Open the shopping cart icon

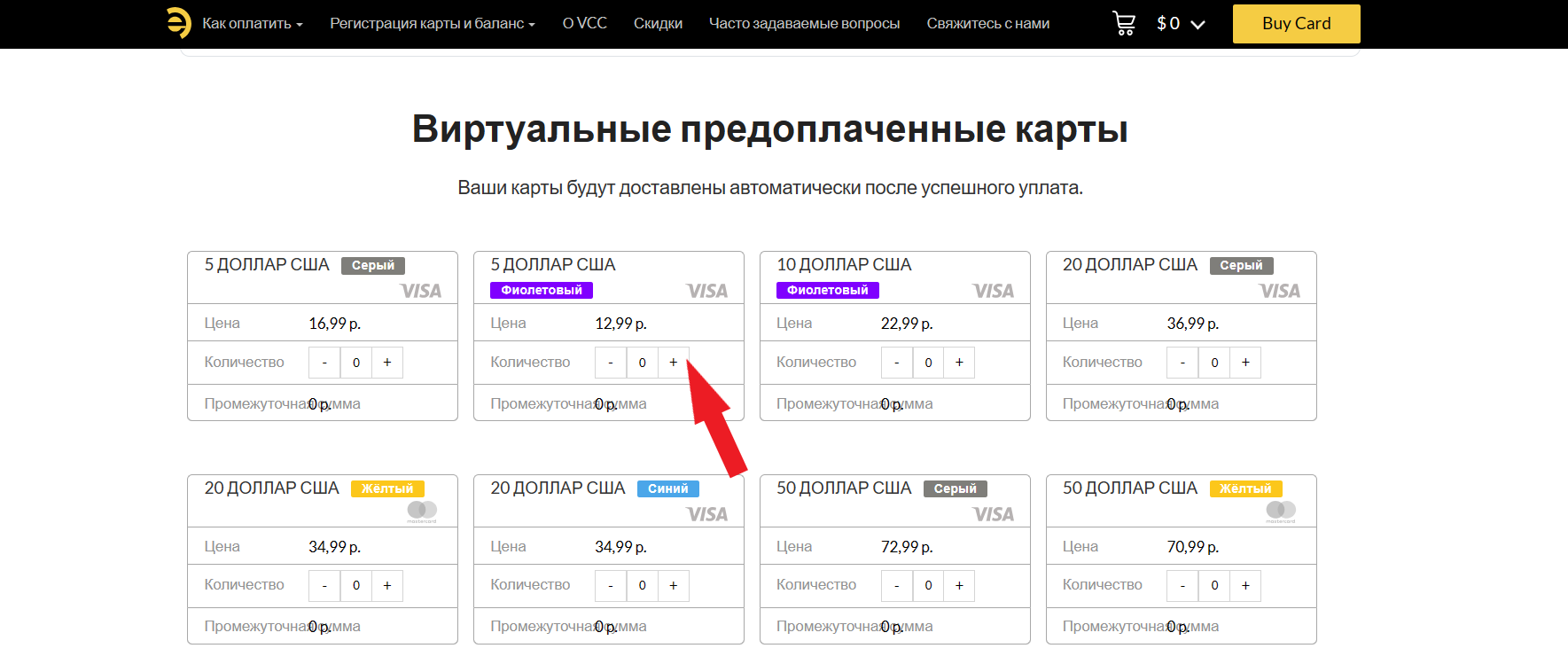pos(1124,24)
